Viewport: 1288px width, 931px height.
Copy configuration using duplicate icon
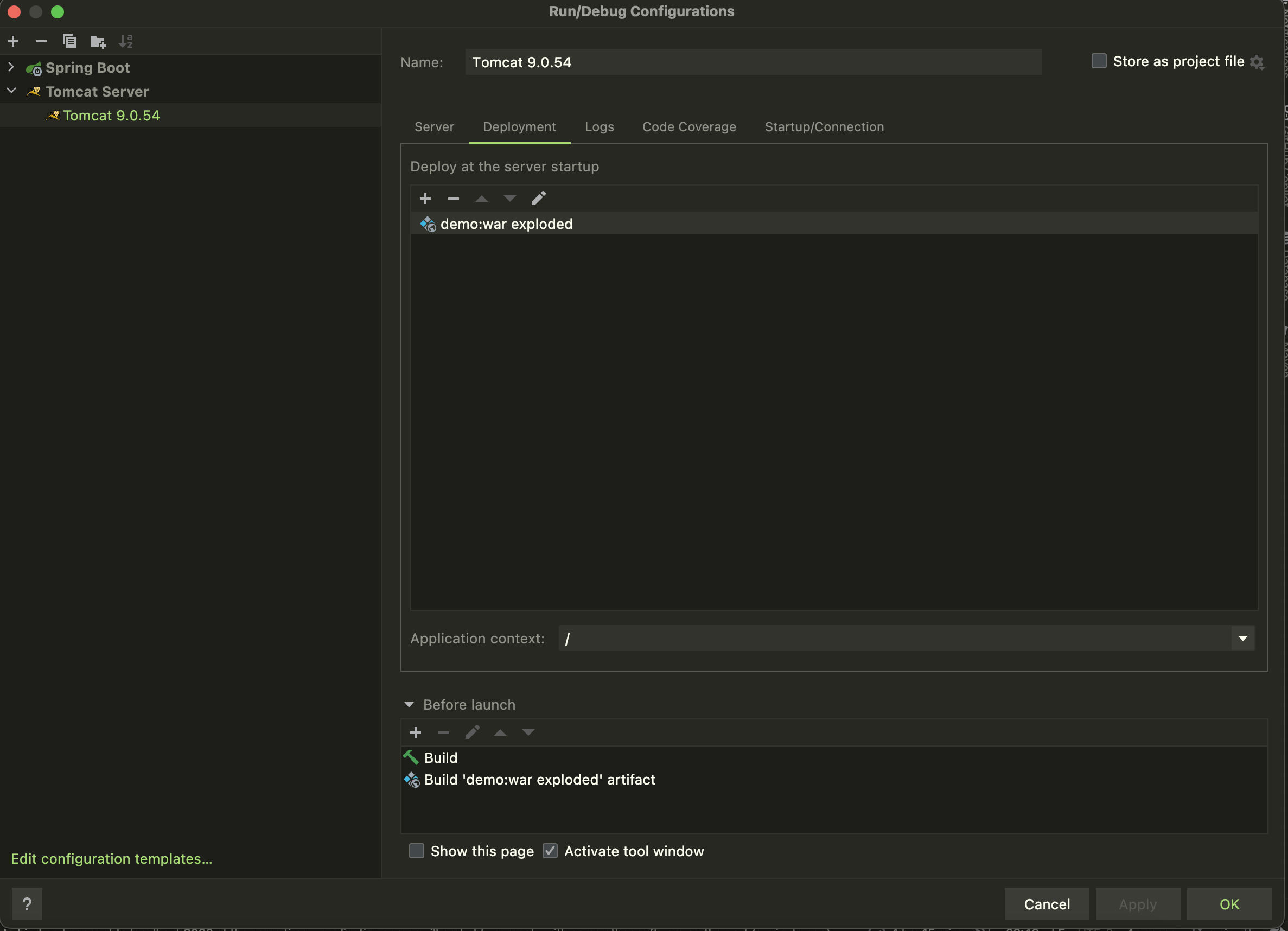[69, 41]
